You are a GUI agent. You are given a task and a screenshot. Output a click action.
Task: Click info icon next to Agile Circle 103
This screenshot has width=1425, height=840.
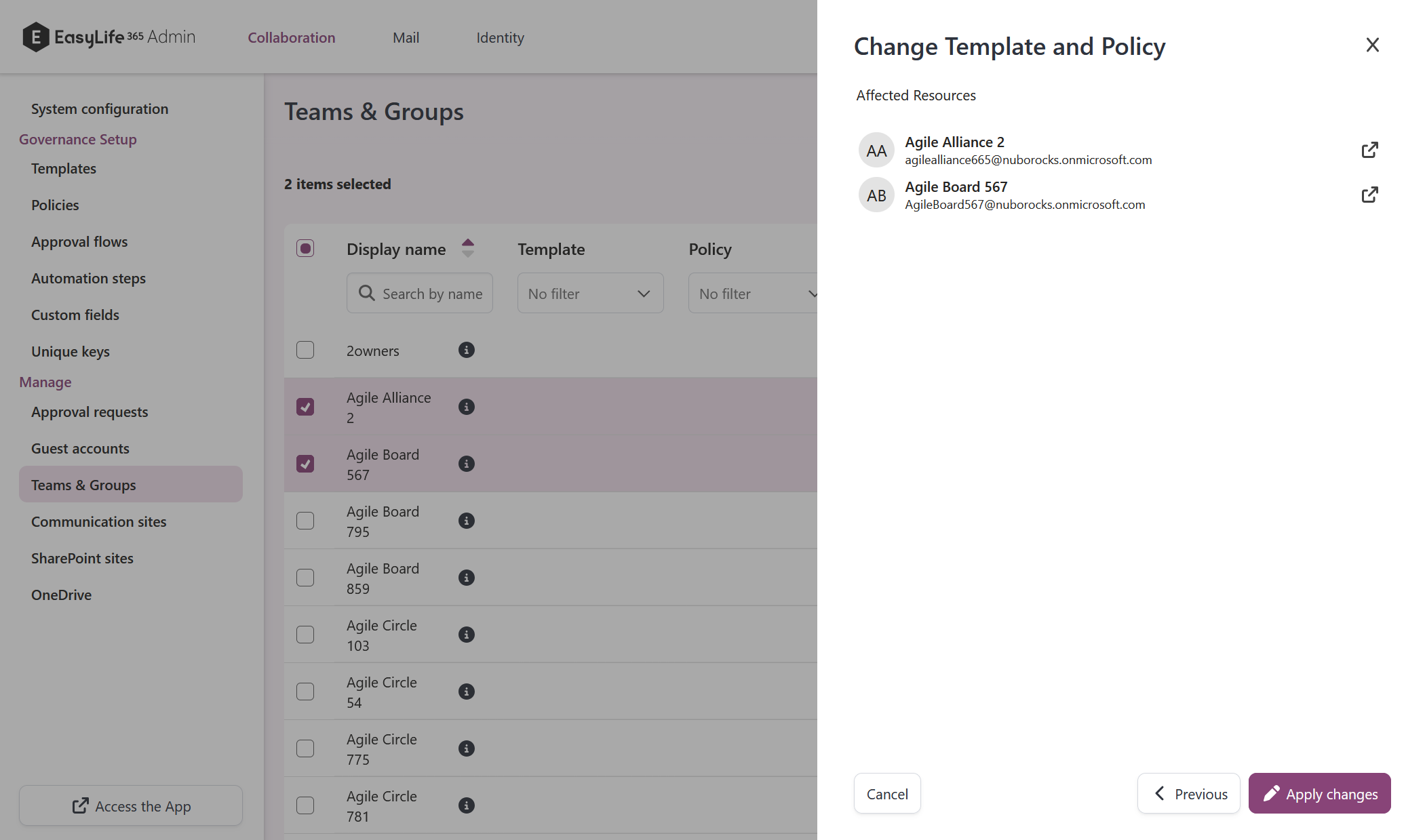pyautogui.click(x=466, y=635)
